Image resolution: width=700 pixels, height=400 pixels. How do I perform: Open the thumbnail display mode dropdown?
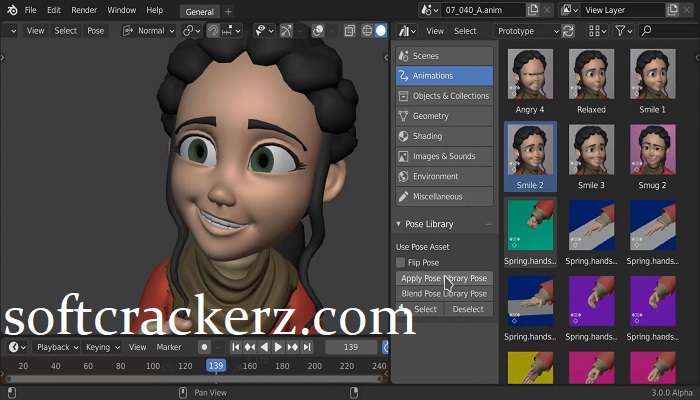598,31
